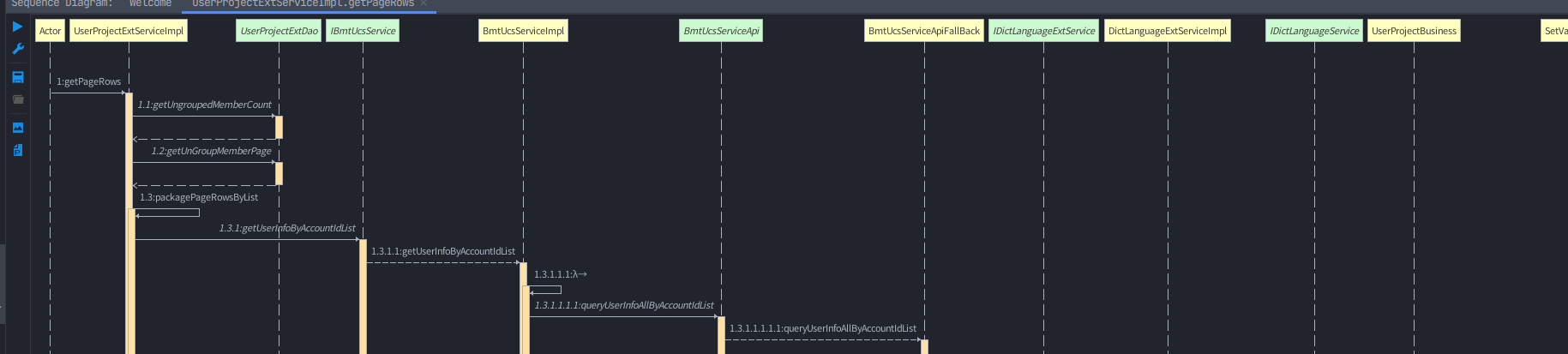The height and width of the screenshot is (354, 1568).
Task: Click the export PlantUML file icon
Action: pos(18,150)
